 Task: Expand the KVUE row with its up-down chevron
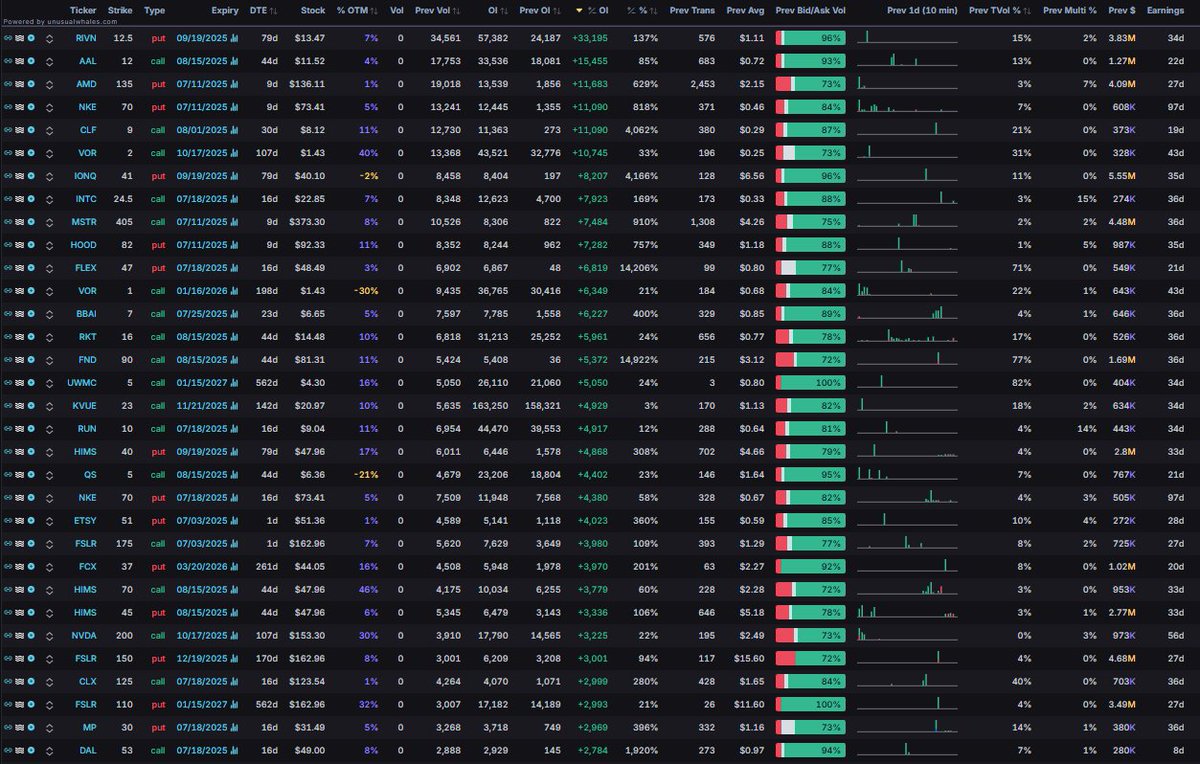(x=50, y=405)
